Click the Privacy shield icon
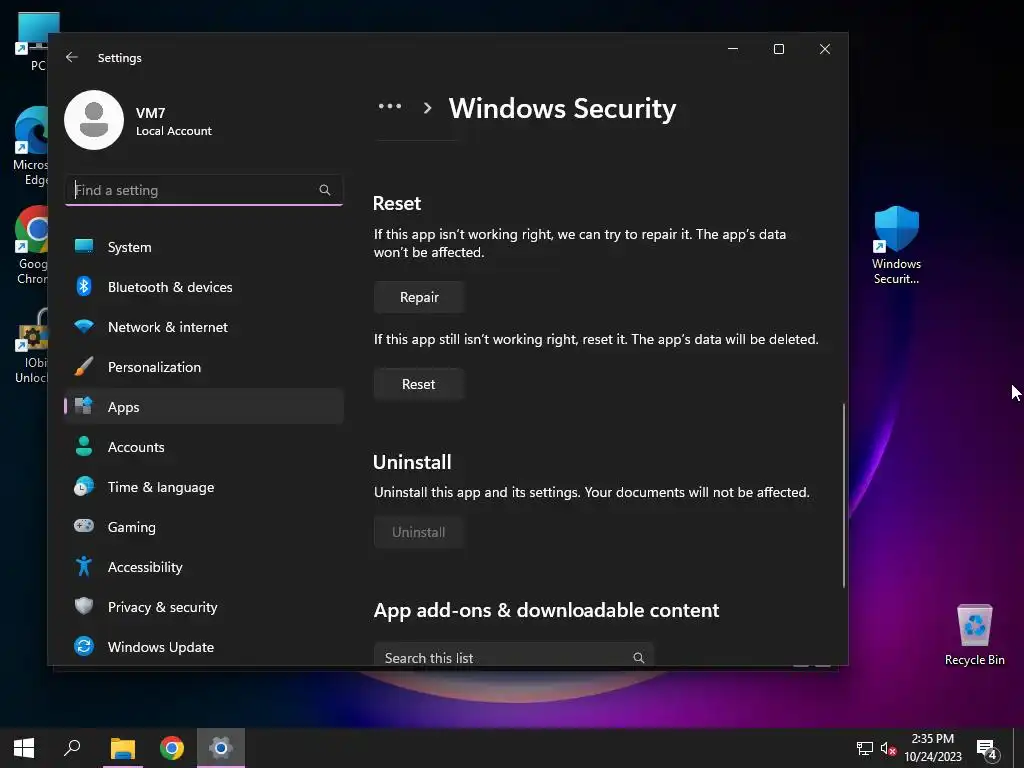Screen dimensions: 1024x768 point(84,606)
